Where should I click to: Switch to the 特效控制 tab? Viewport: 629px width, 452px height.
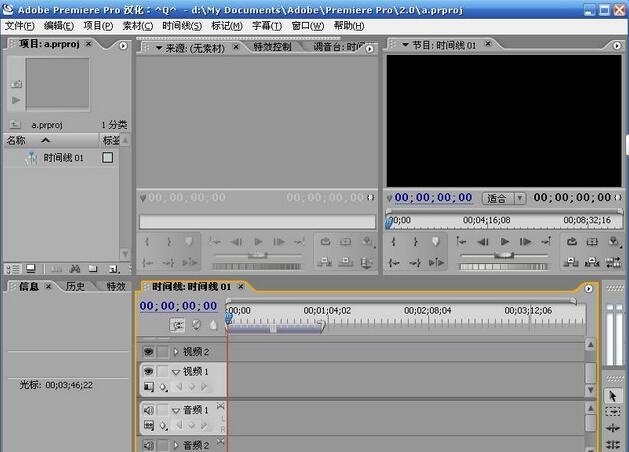pos(272,47)
